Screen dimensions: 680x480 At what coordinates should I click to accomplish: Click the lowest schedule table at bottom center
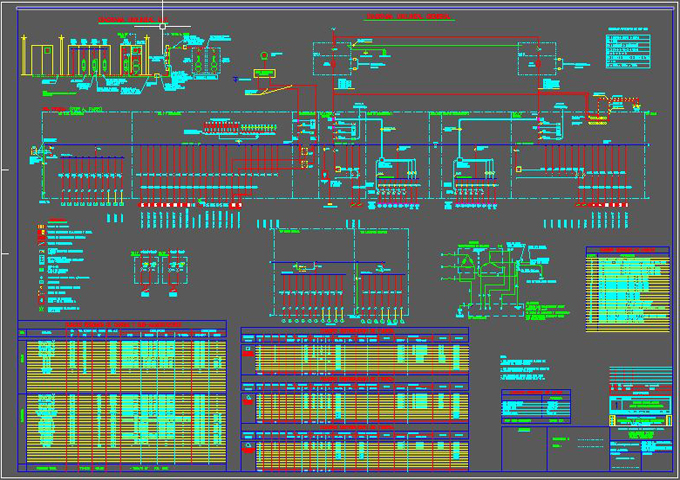(x=354, y=450)
